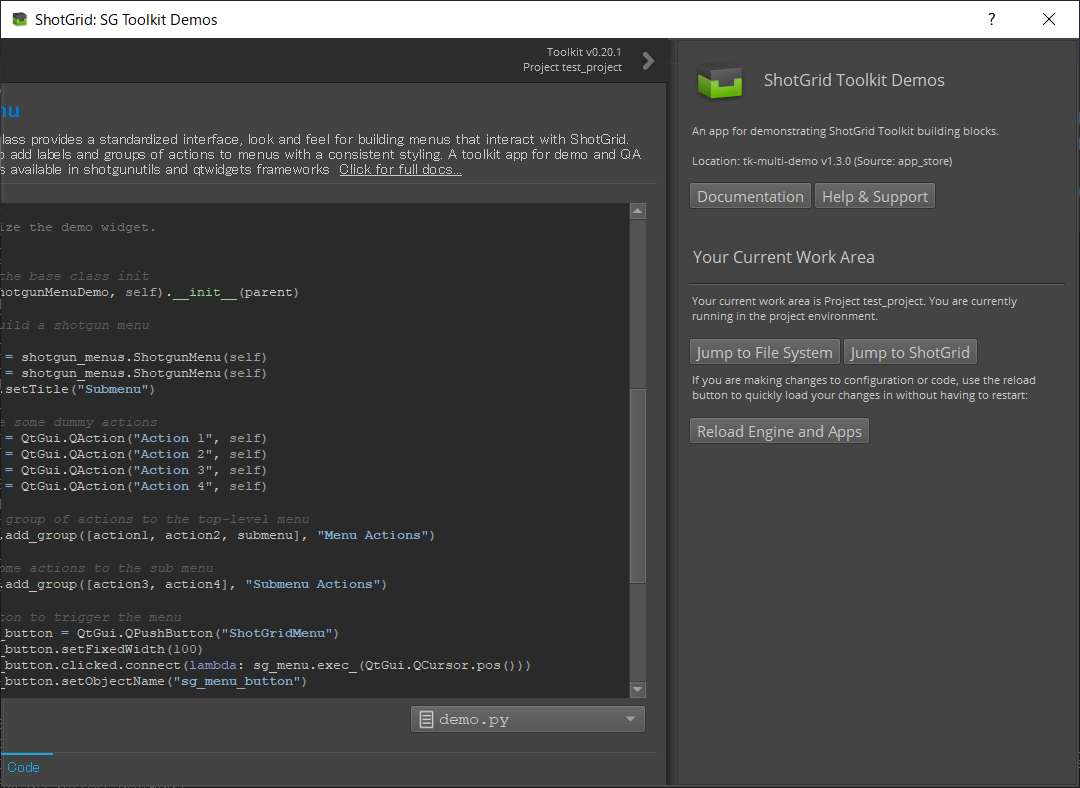Image resolution: width=1080 pixels, height=788 pixels.
Task: Click the document icon inside the demo.py selector
Action: 427,718
